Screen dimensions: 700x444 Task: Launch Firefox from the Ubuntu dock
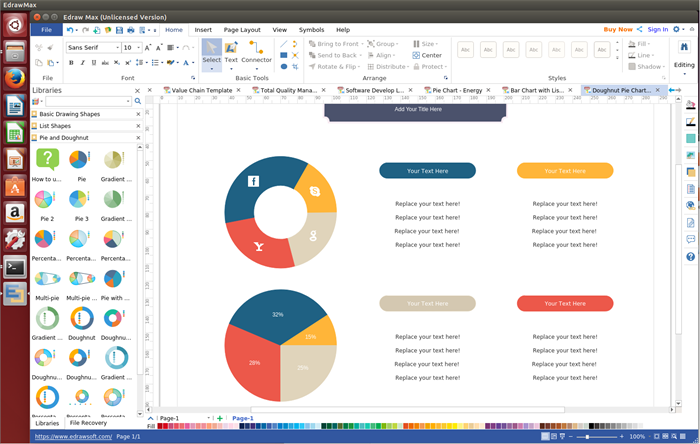[15, 78]
